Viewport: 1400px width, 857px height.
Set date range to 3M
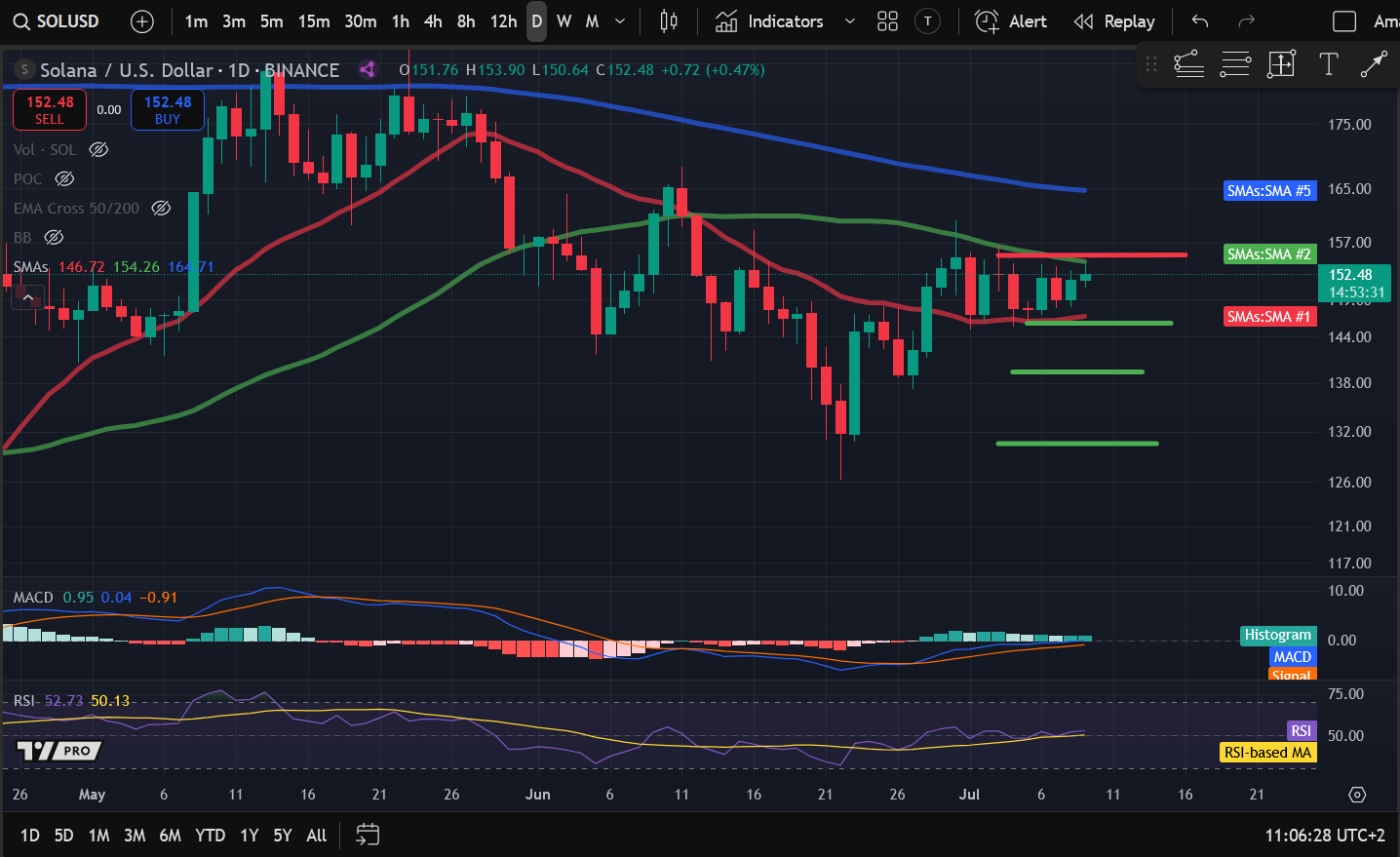pos(135,835)
